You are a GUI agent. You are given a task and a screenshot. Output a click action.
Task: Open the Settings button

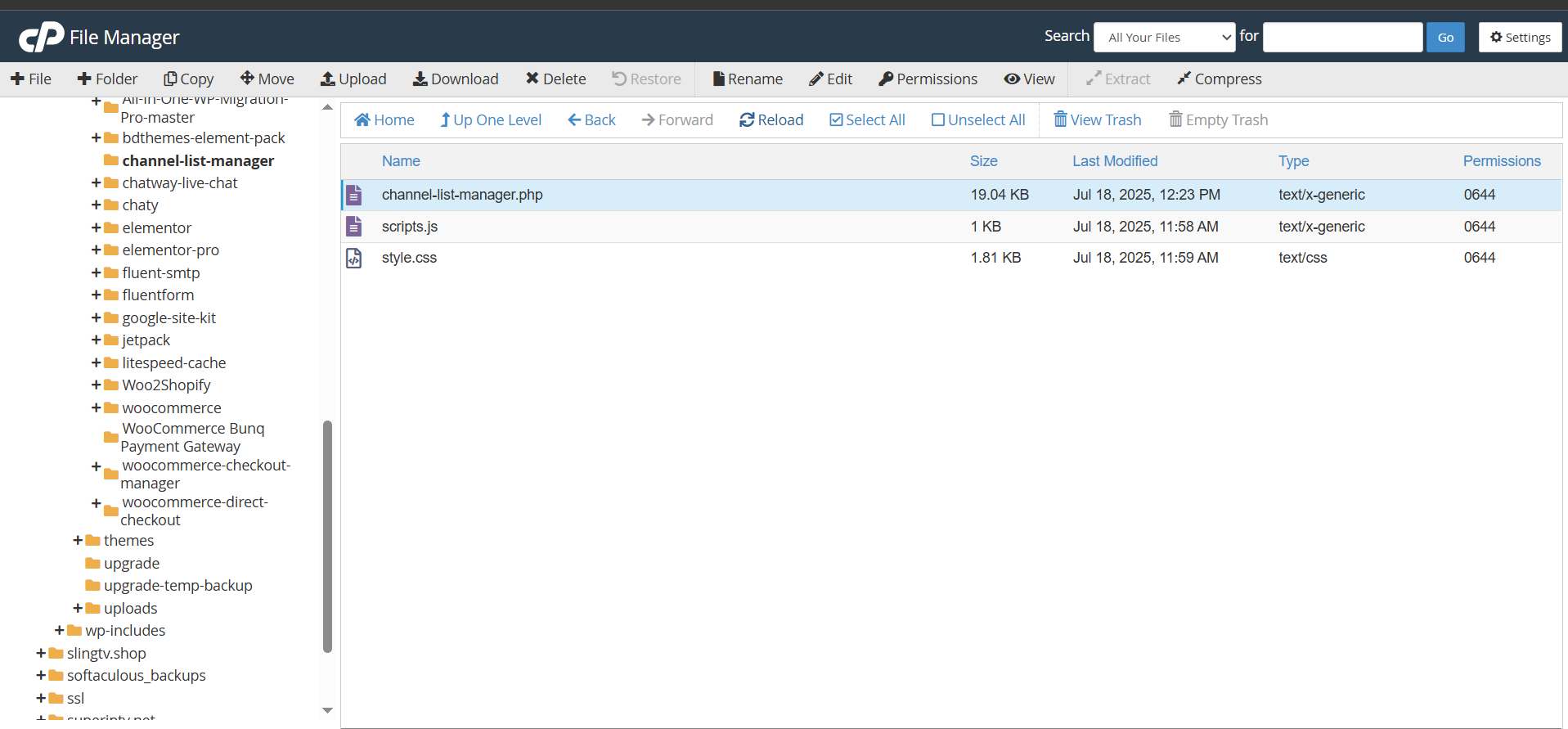tap(1520, 38)
